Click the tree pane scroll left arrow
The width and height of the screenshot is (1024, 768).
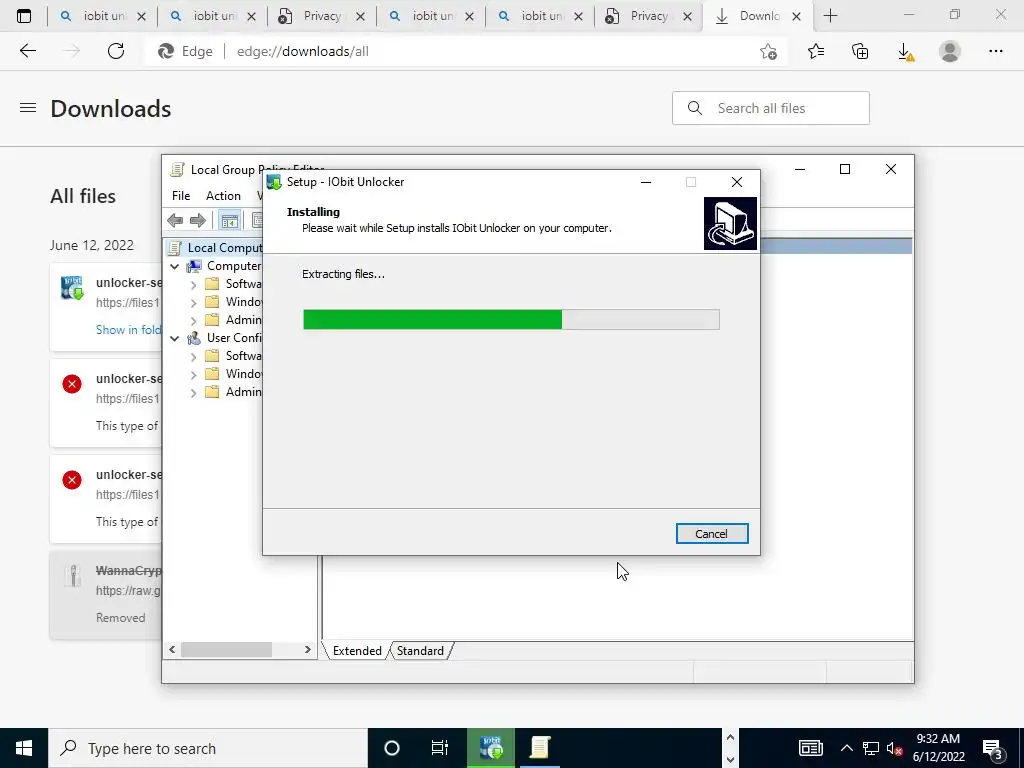tap(172, 650)
